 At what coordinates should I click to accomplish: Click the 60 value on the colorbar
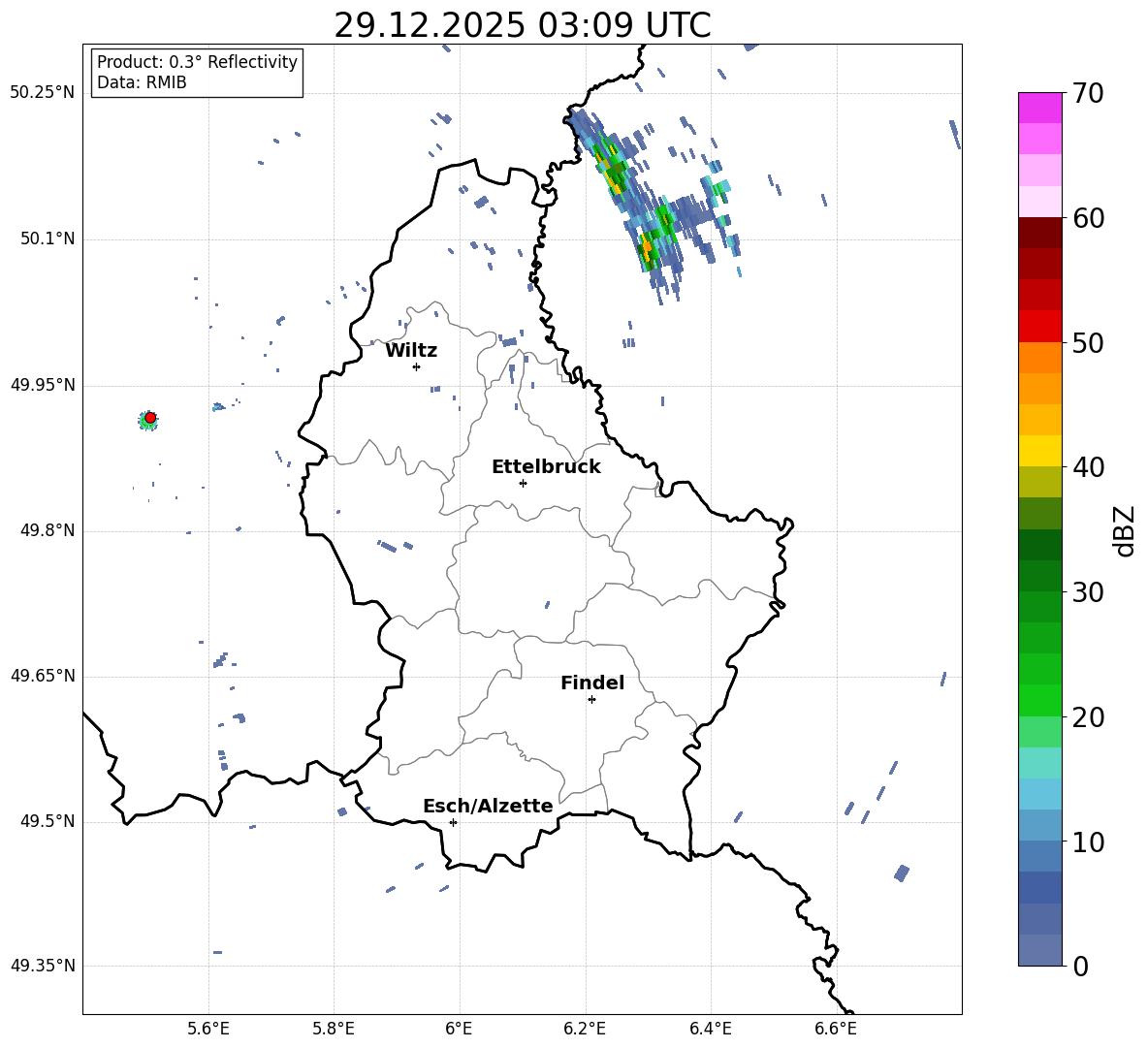1088,218
